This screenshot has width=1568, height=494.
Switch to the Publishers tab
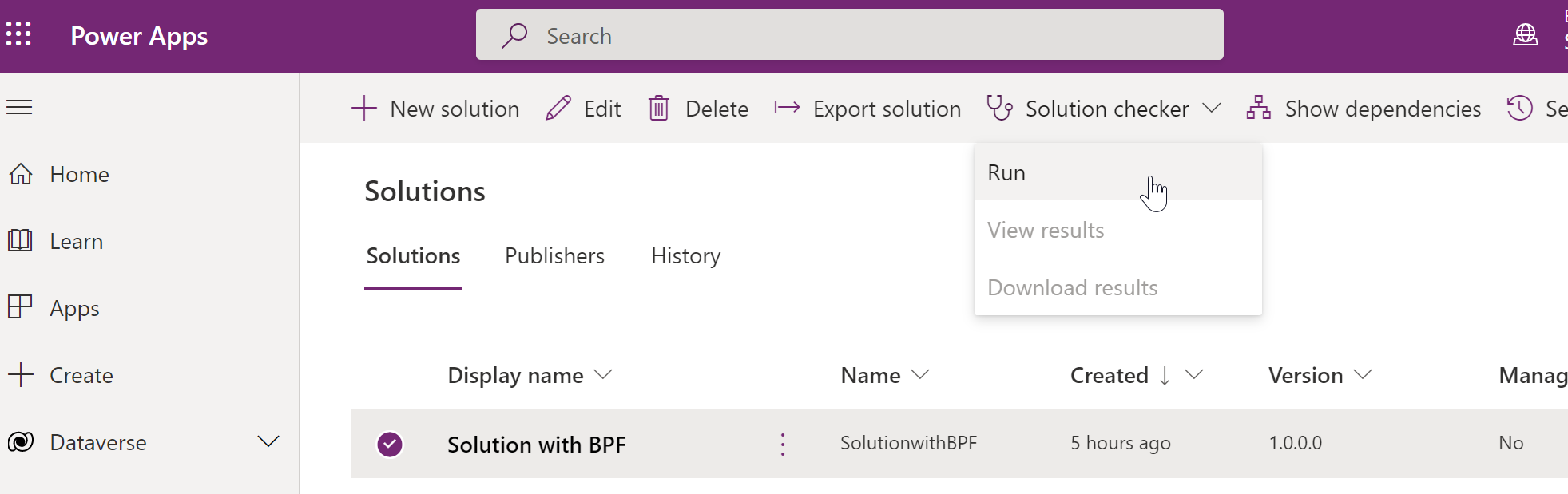click(554, 256)
